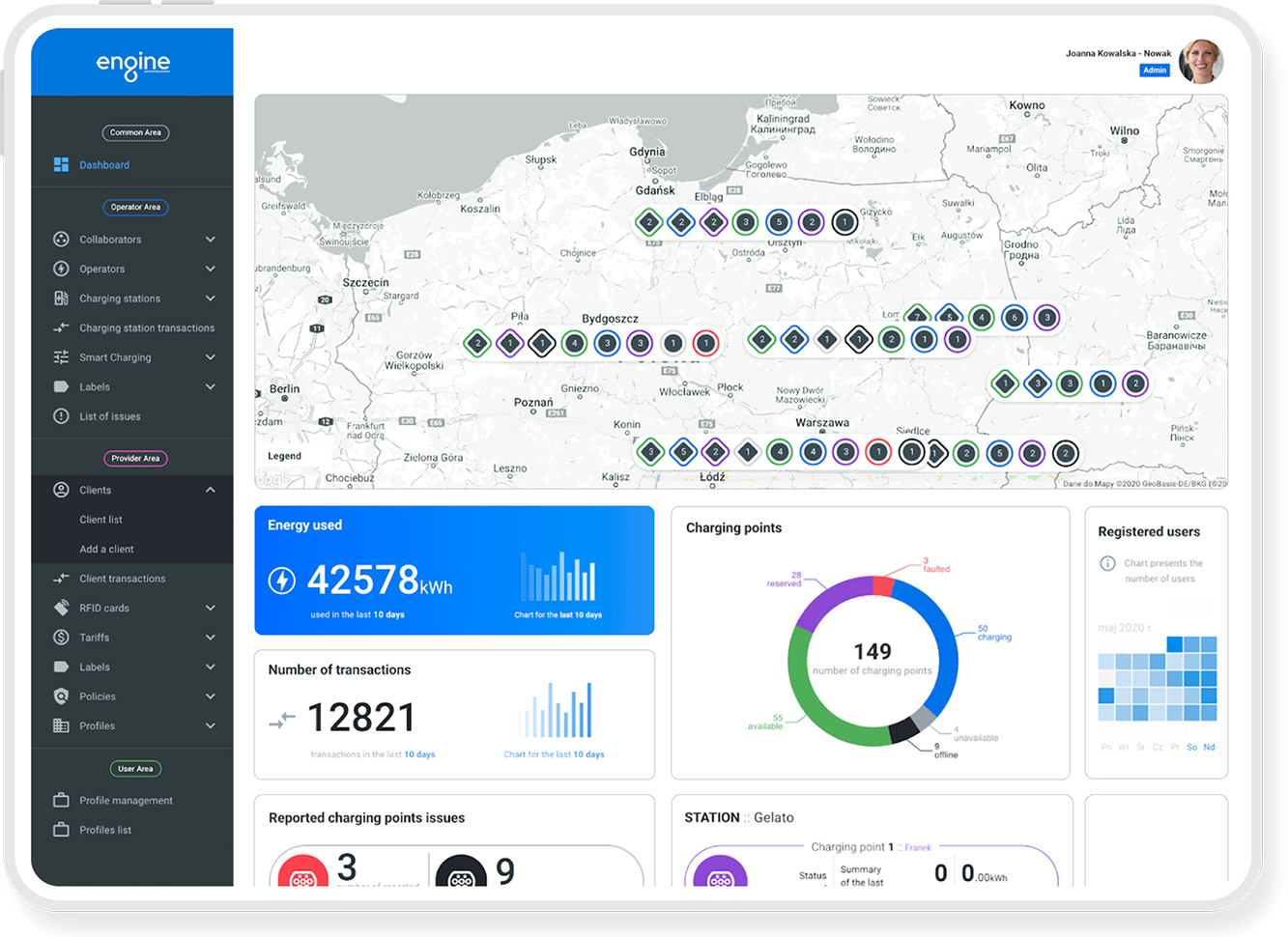This screenshot has width=1288, height=937.
Task: Click the Policies shield icon
Action: coord(61,696)
